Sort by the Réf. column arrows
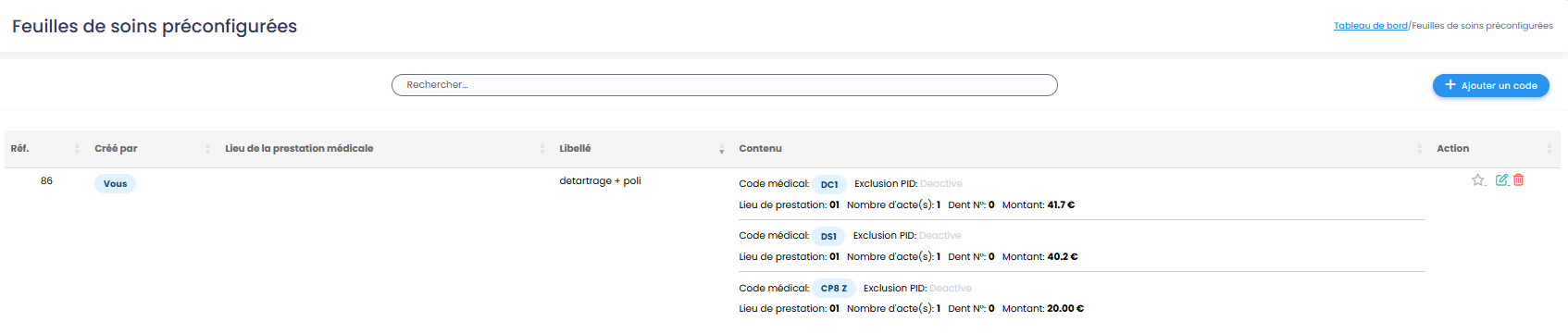Image resolution: width=1568 pixels, height=334 pixels. (77, 149)
